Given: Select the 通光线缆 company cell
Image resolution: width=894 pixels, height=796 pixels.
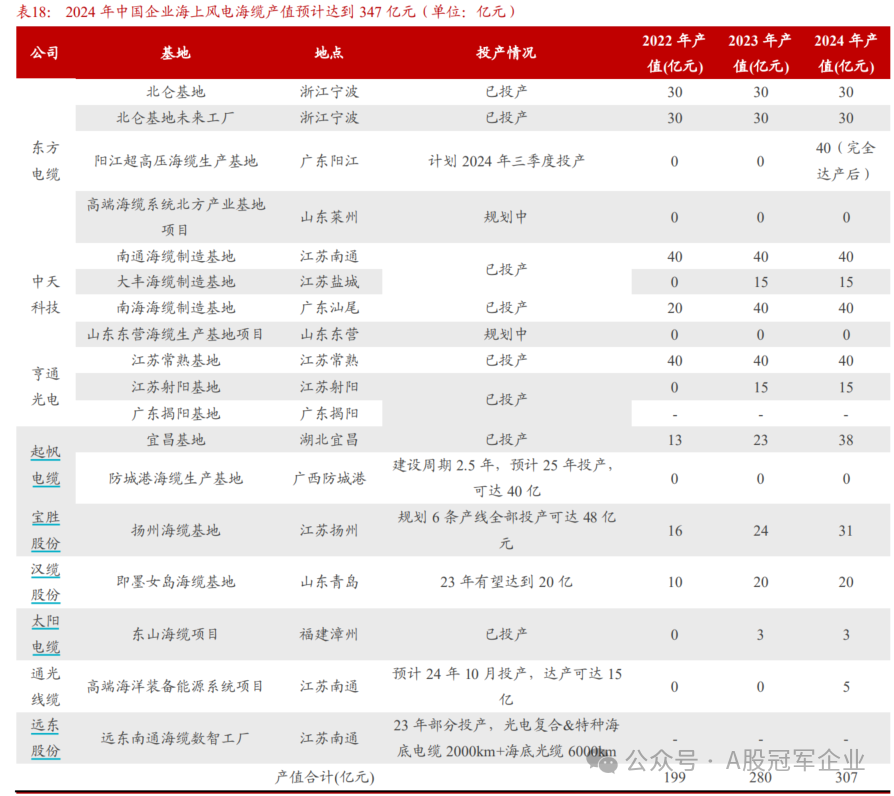Looking at the screenshot, I should [x=45, y=686].
